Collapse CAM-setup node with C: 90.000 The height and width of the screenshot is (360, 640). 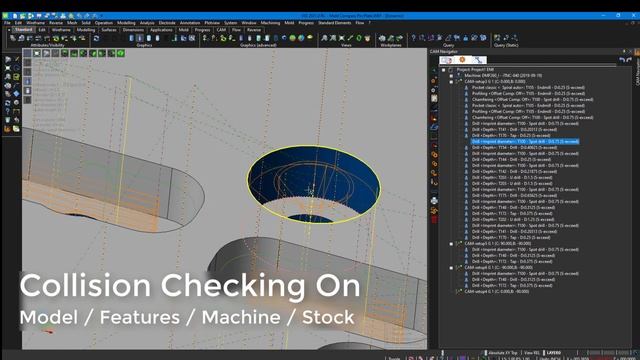tap(451, 244)
